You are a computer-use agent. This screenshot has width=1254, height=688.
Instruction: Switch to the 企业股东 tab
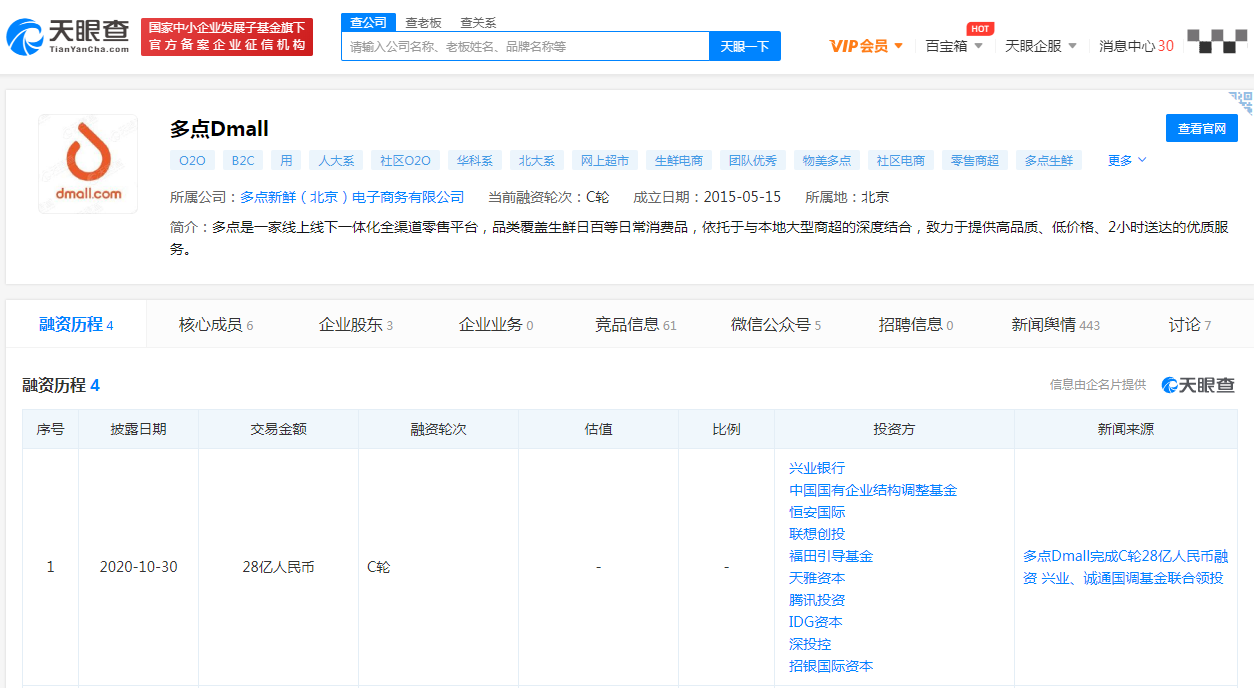coord(356,324)
